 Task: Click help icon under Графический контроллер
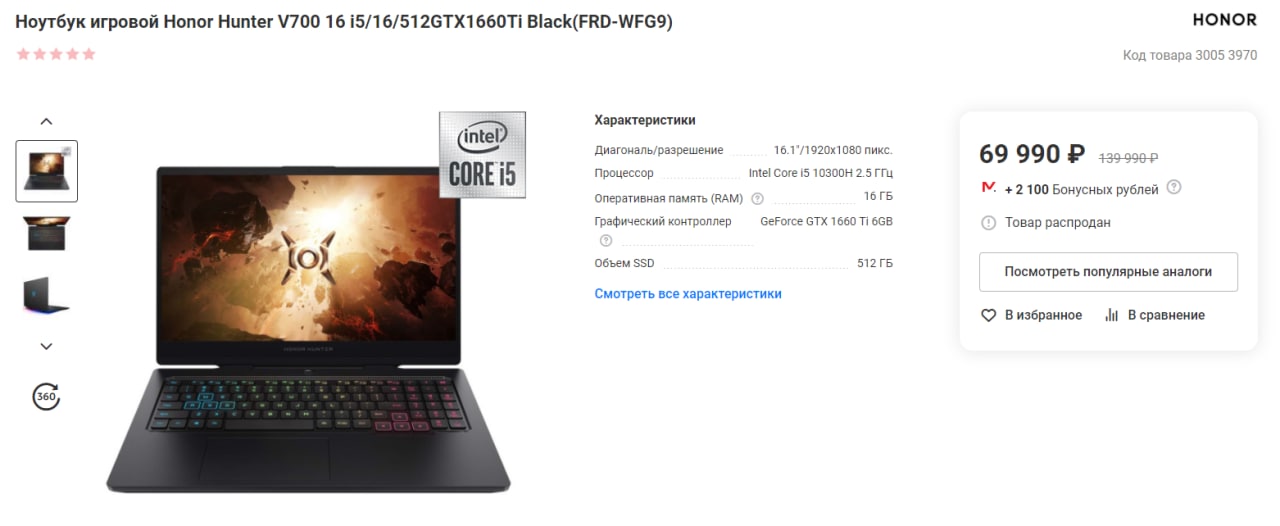605,240
